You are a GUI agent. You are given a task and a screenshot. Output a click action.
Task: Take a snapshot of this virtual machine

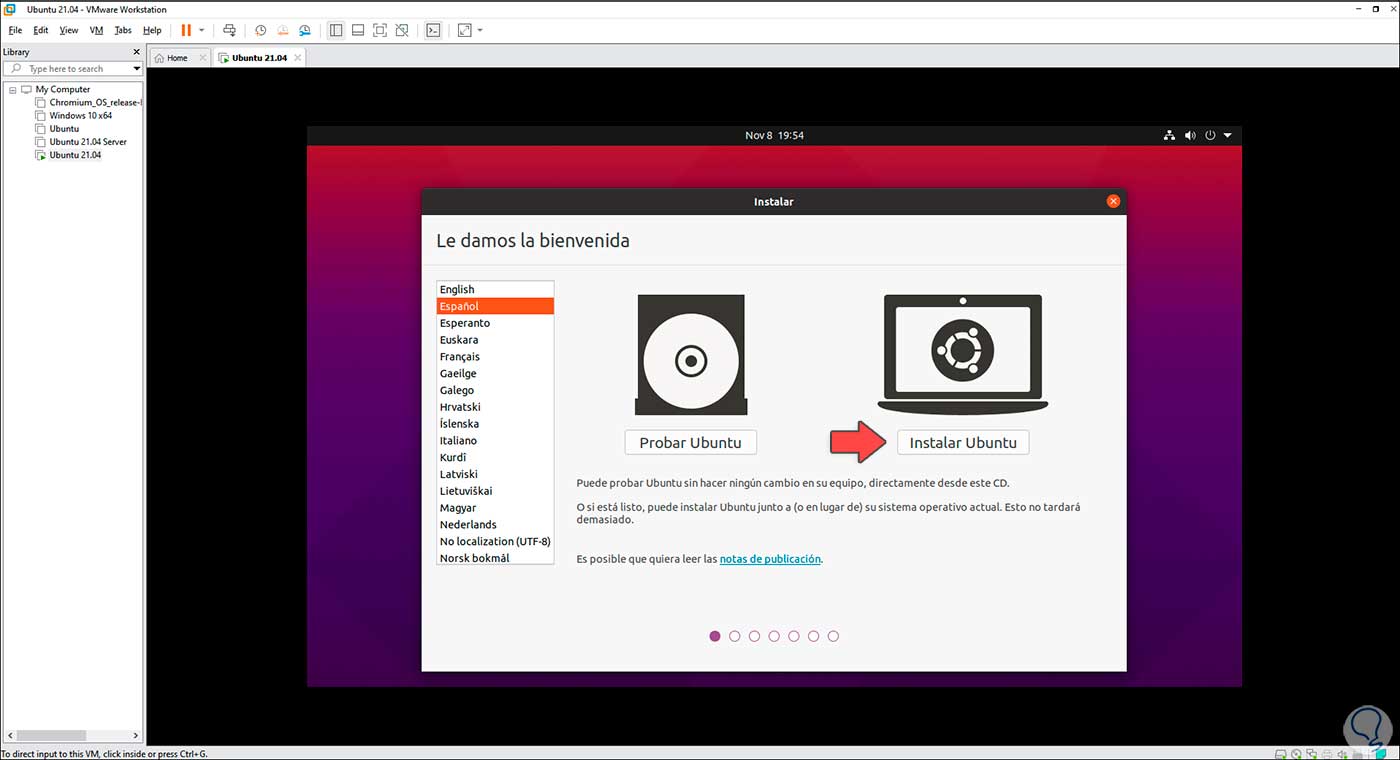point(261,30)
